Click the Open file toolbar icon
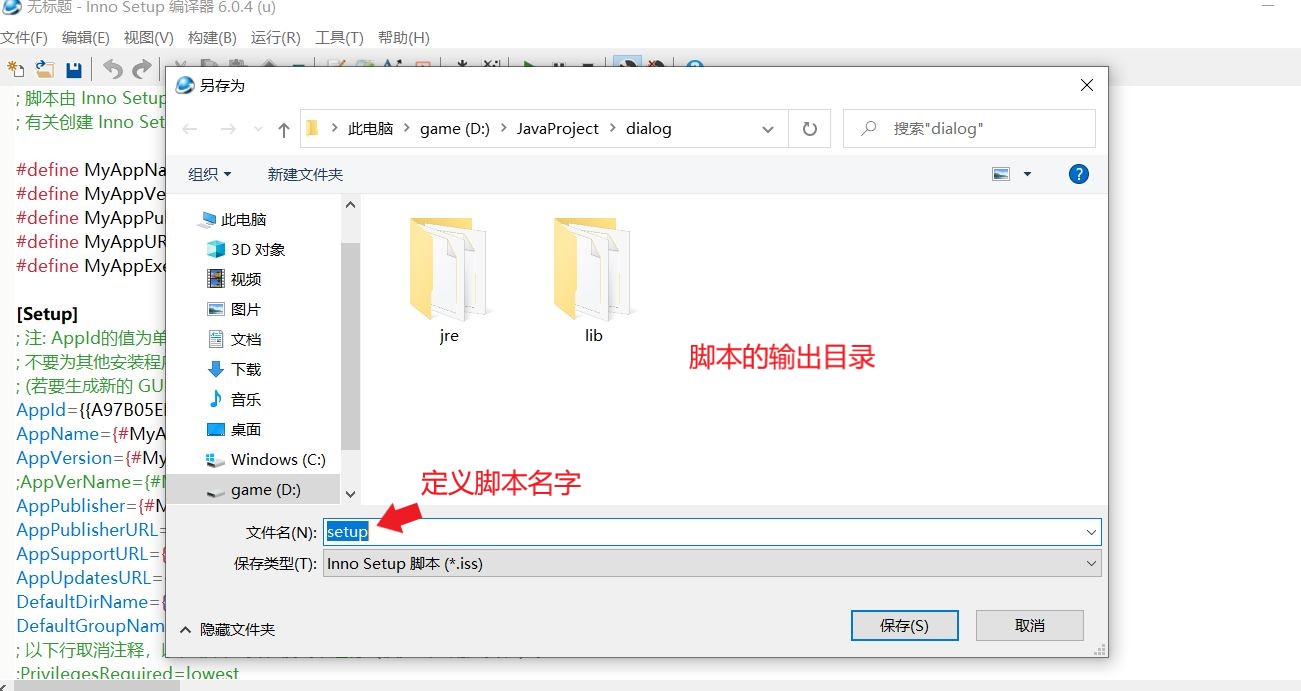Image resolution: width=1301 pixels, height=691 pixels. point(45,69)
